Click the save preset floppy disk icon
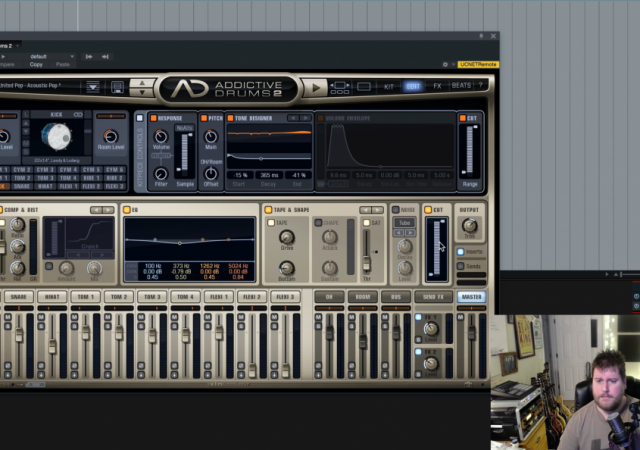640x450 pixels. 117,87
